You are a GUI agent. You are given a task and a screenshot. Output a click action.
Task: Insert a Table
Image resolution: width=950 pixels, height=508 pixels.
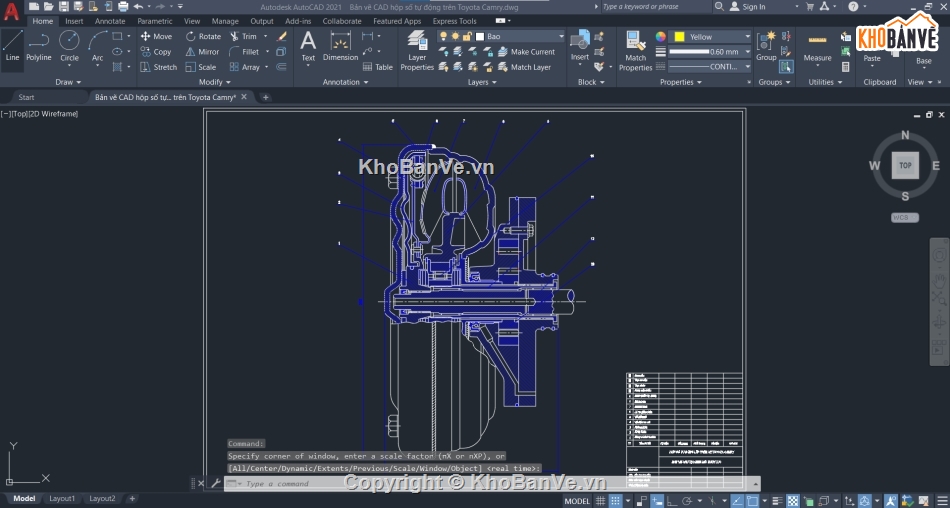click(377, 67)
